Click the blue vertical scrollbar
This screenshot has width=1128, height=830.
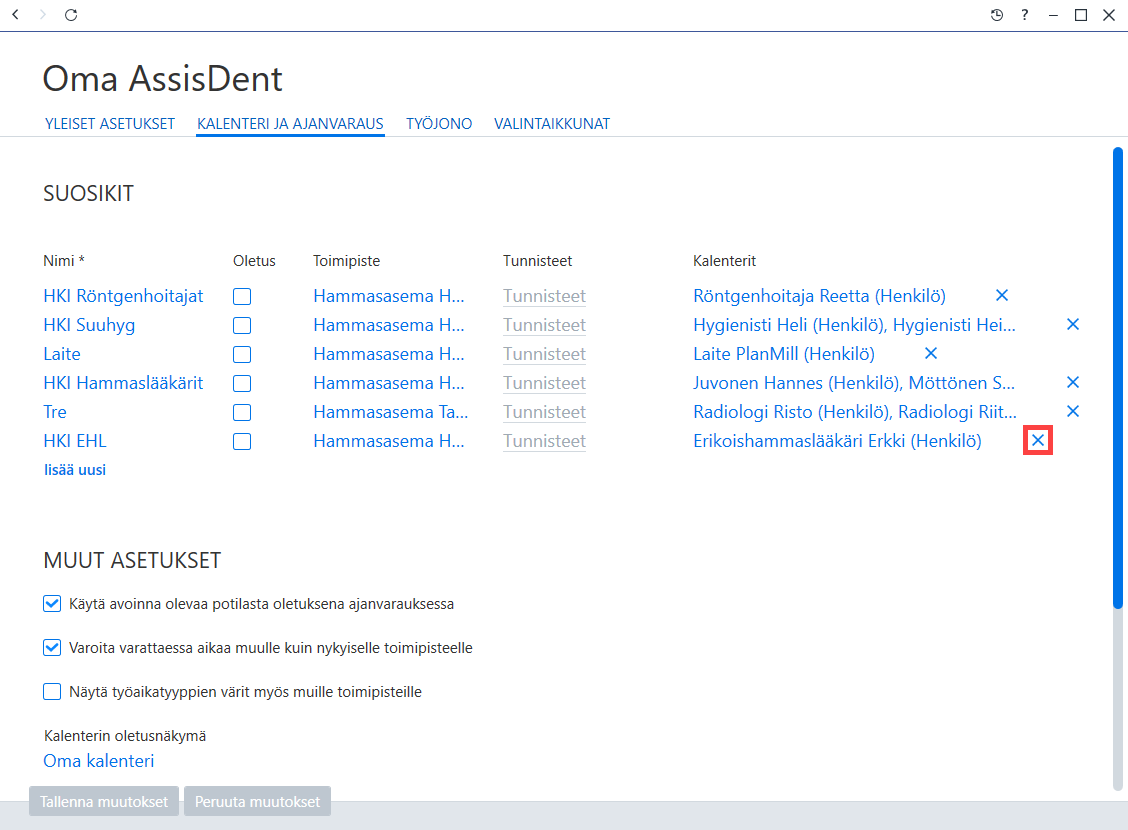(1118, 378)
